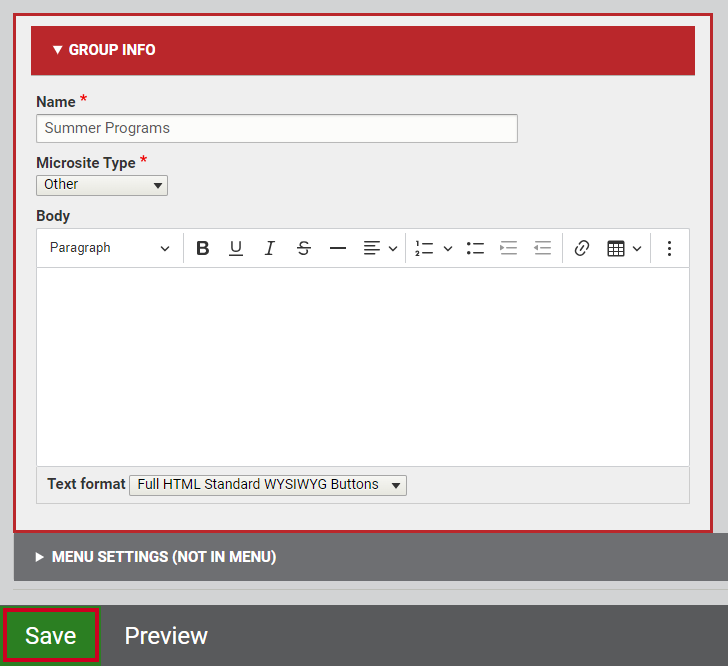Viewport: 728px width, 666px height.
Task: Insert a numbered list
Action: pyautogui.click(x=424, y=248)
